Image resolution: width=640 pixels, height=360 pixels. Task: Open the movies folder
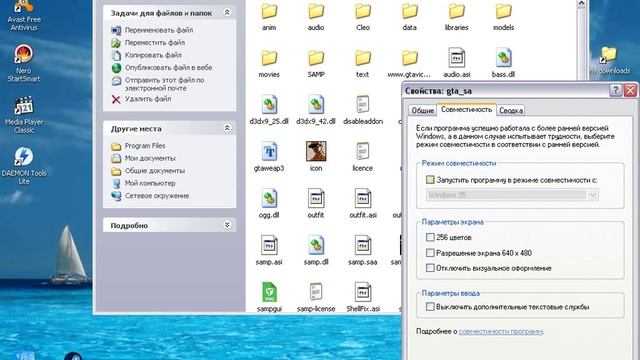[x=269, y=64]
